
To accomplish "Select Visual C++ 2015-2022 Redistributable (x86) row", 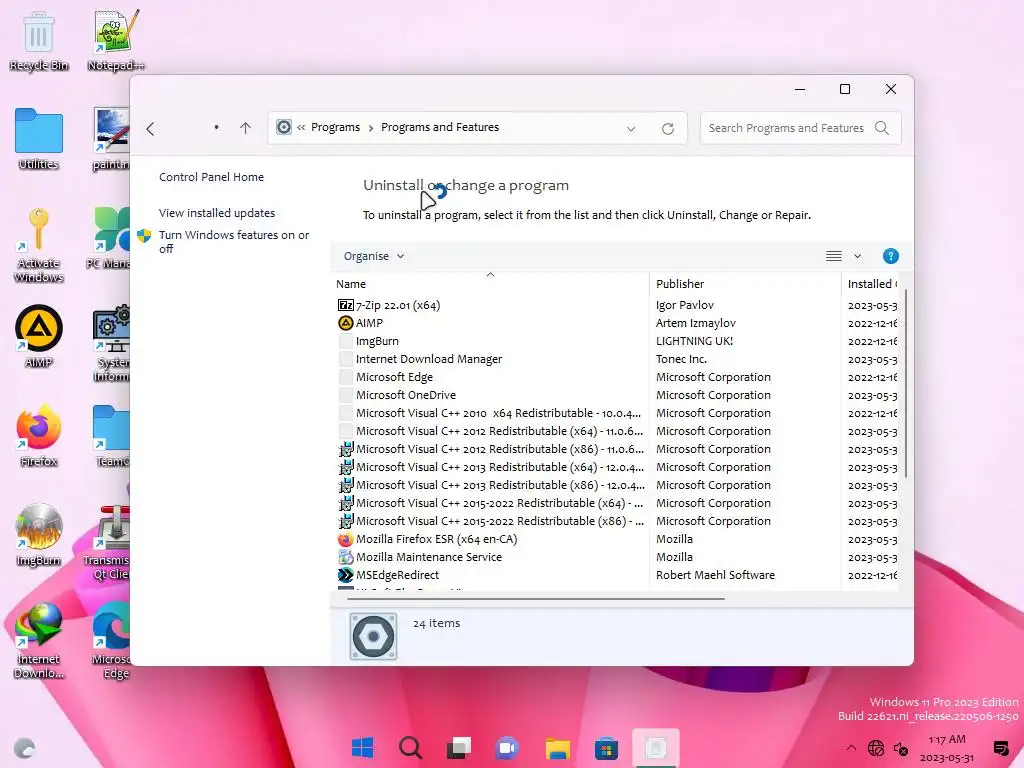I will 617,521.
